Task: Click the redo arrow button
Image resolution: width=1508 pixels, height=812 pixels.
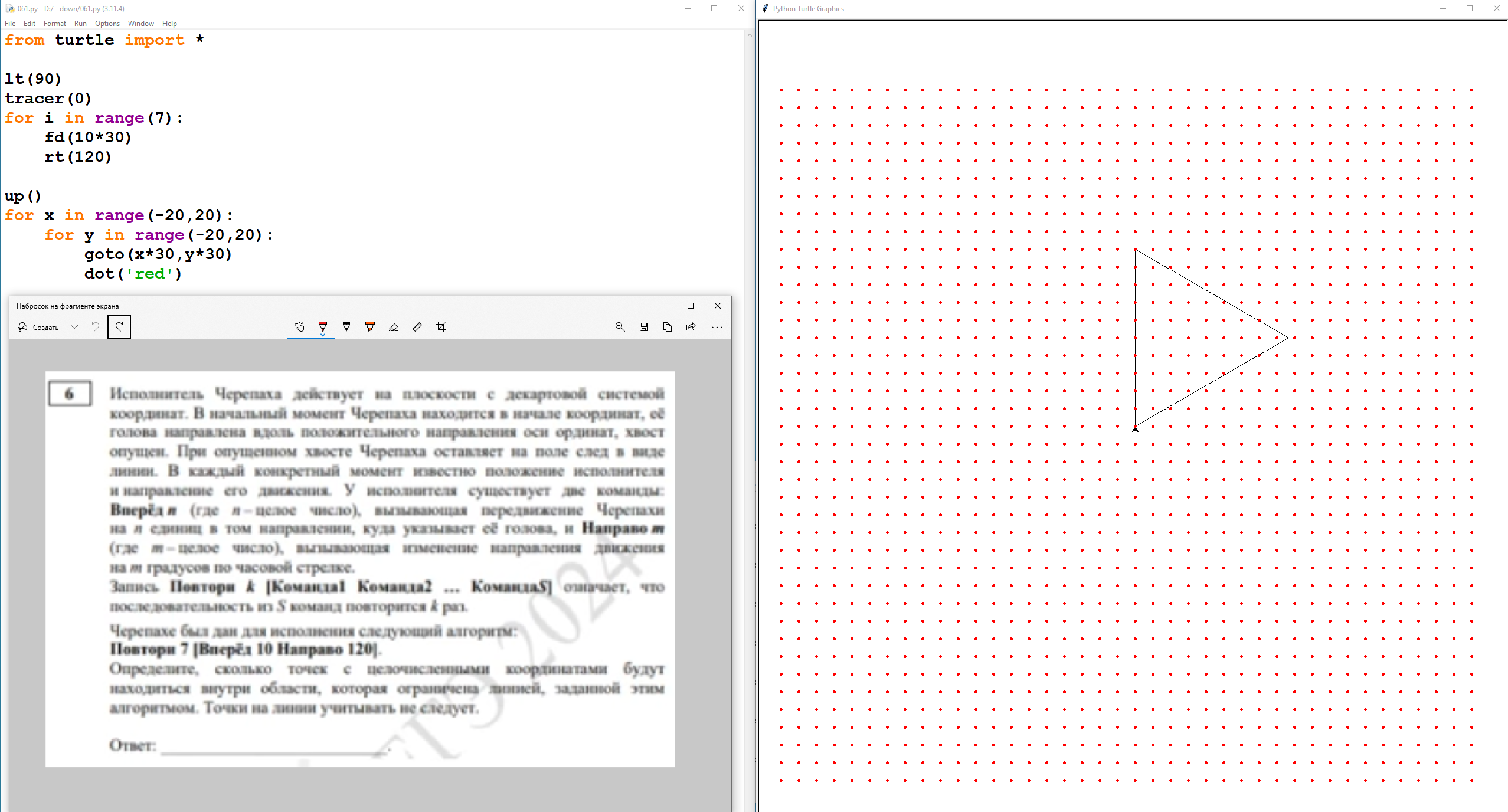Action: tap(119, 327)
